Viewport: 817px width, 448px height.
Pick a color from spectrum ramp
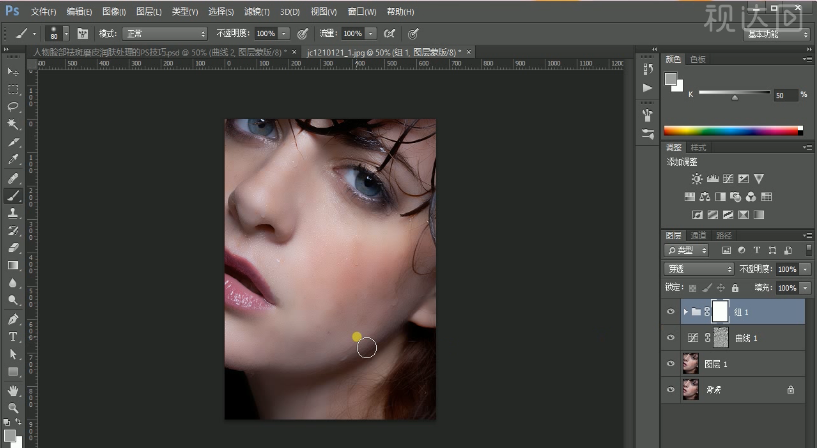click(733, 131)
